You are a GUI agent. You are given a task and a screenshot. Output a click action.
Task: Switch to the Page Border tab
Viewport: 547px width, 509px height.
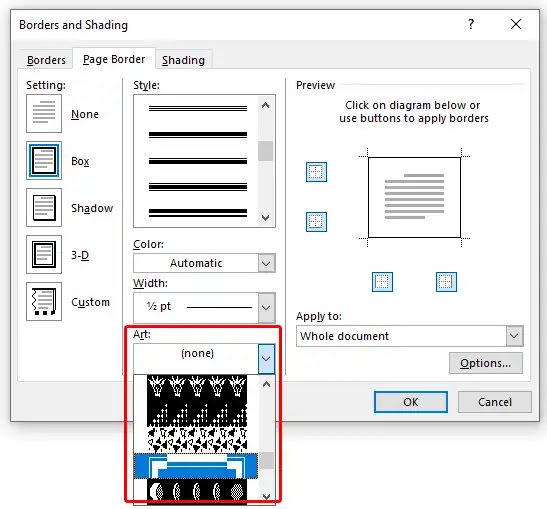(x=114, y=59)
